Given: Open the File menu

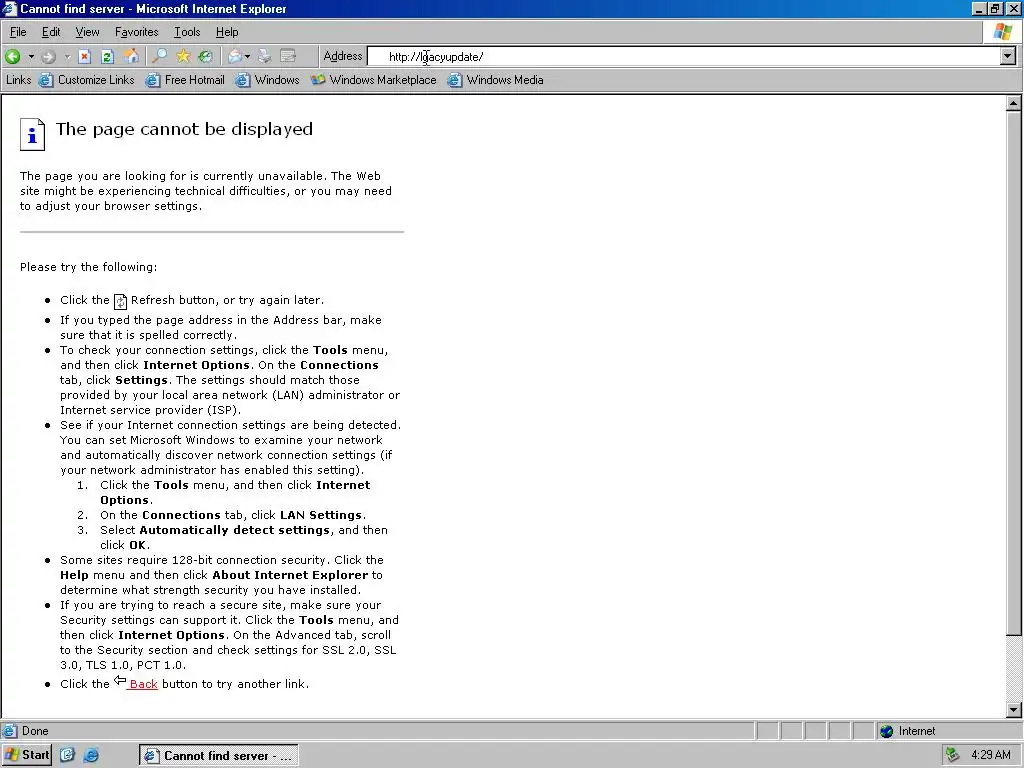Looking at the screenshot, I should 18,32.
